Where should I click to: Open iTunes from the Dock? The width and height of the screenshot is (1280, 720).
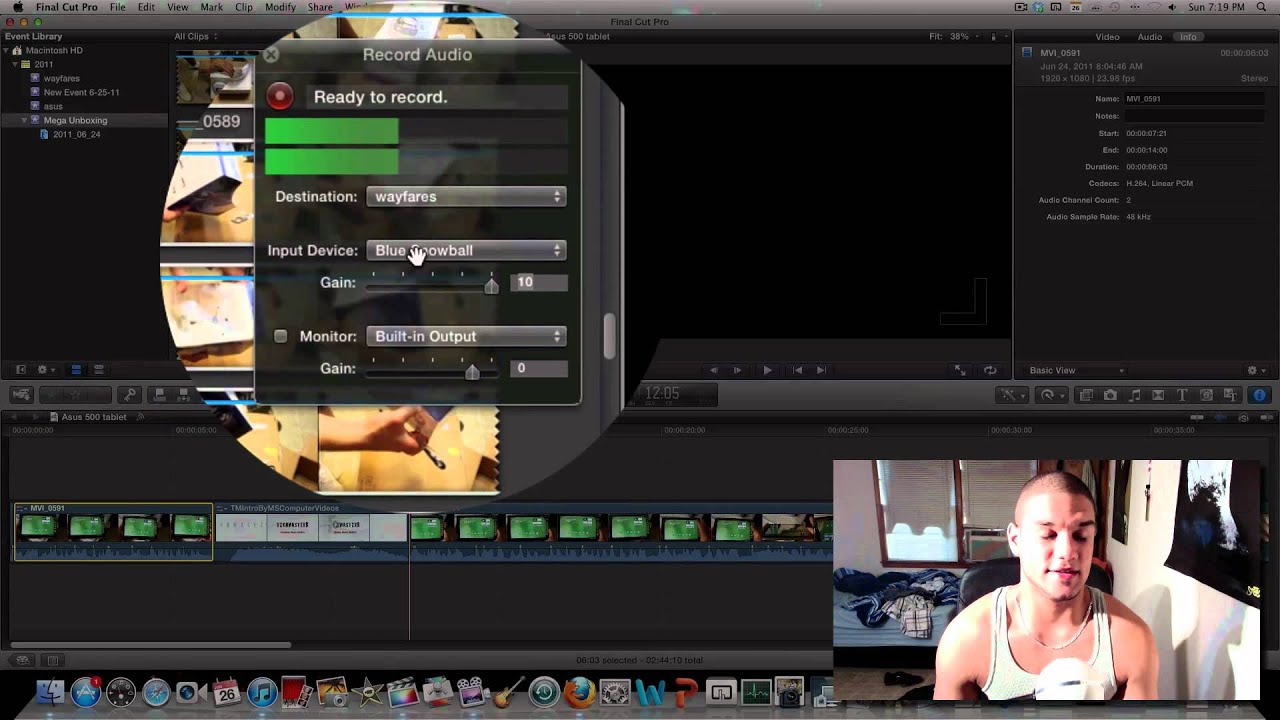[261, 692]
